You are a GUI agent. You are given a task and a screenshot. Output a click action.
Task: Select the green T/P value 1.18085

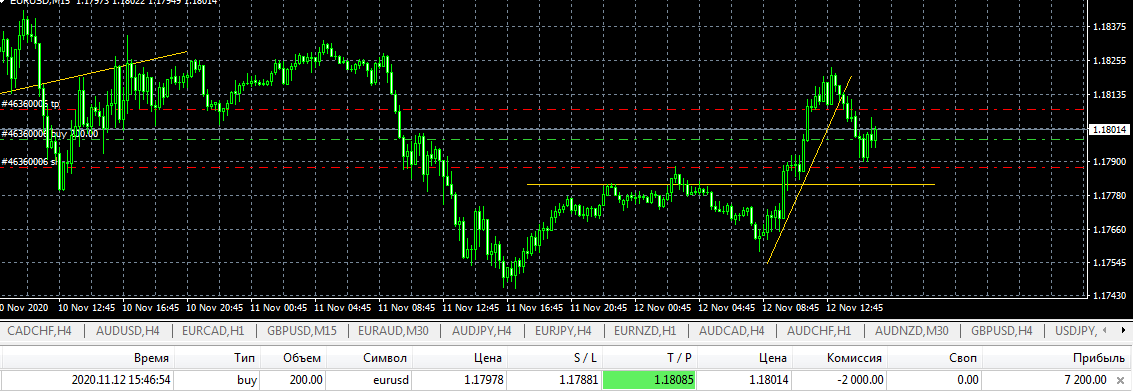pos(649,380)
